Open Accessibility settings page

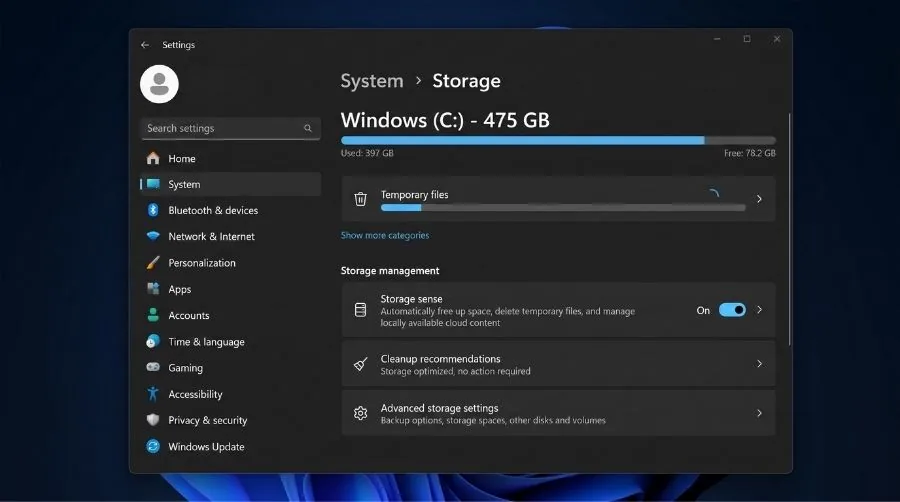230,394
